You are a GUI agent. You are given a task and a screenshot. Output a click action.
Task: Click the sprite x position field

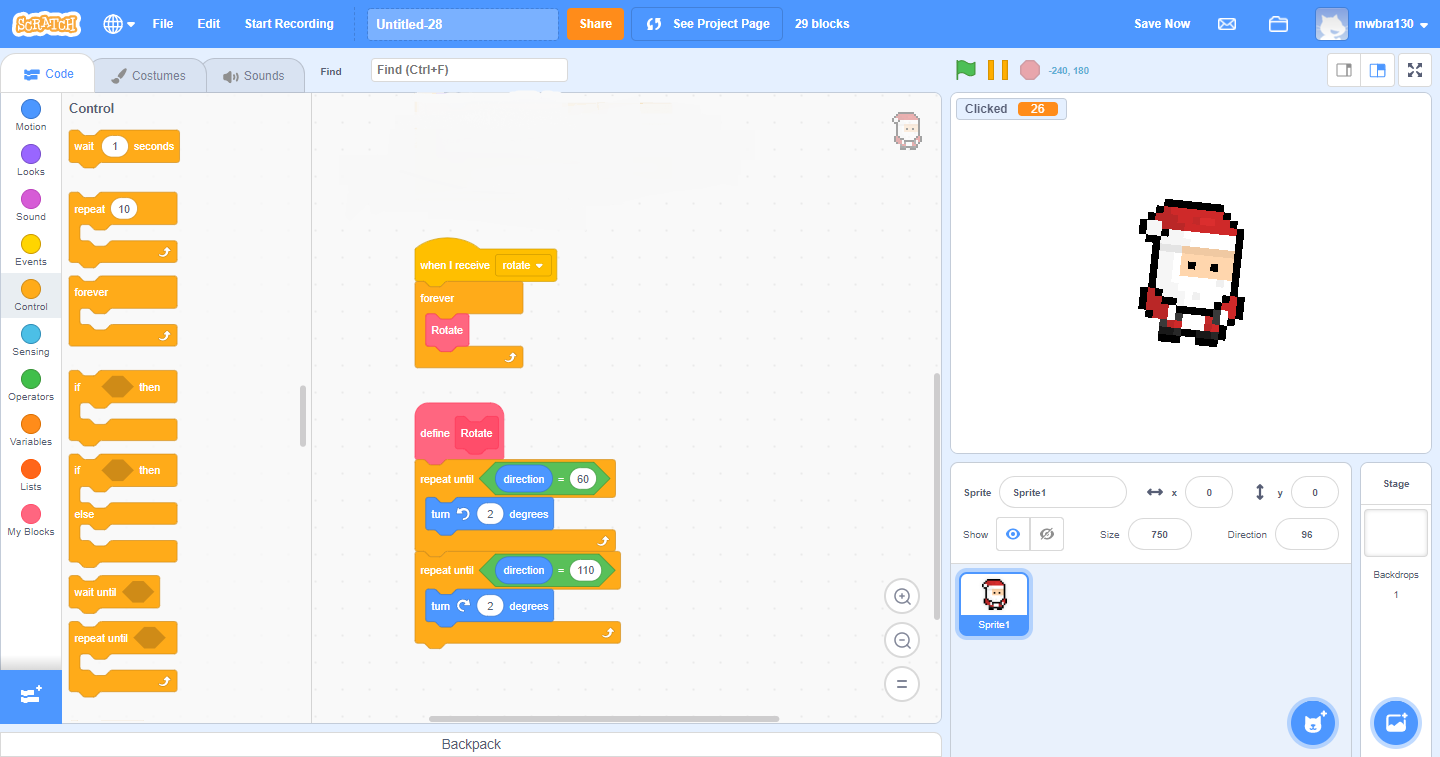click(x=1210, y=492)
